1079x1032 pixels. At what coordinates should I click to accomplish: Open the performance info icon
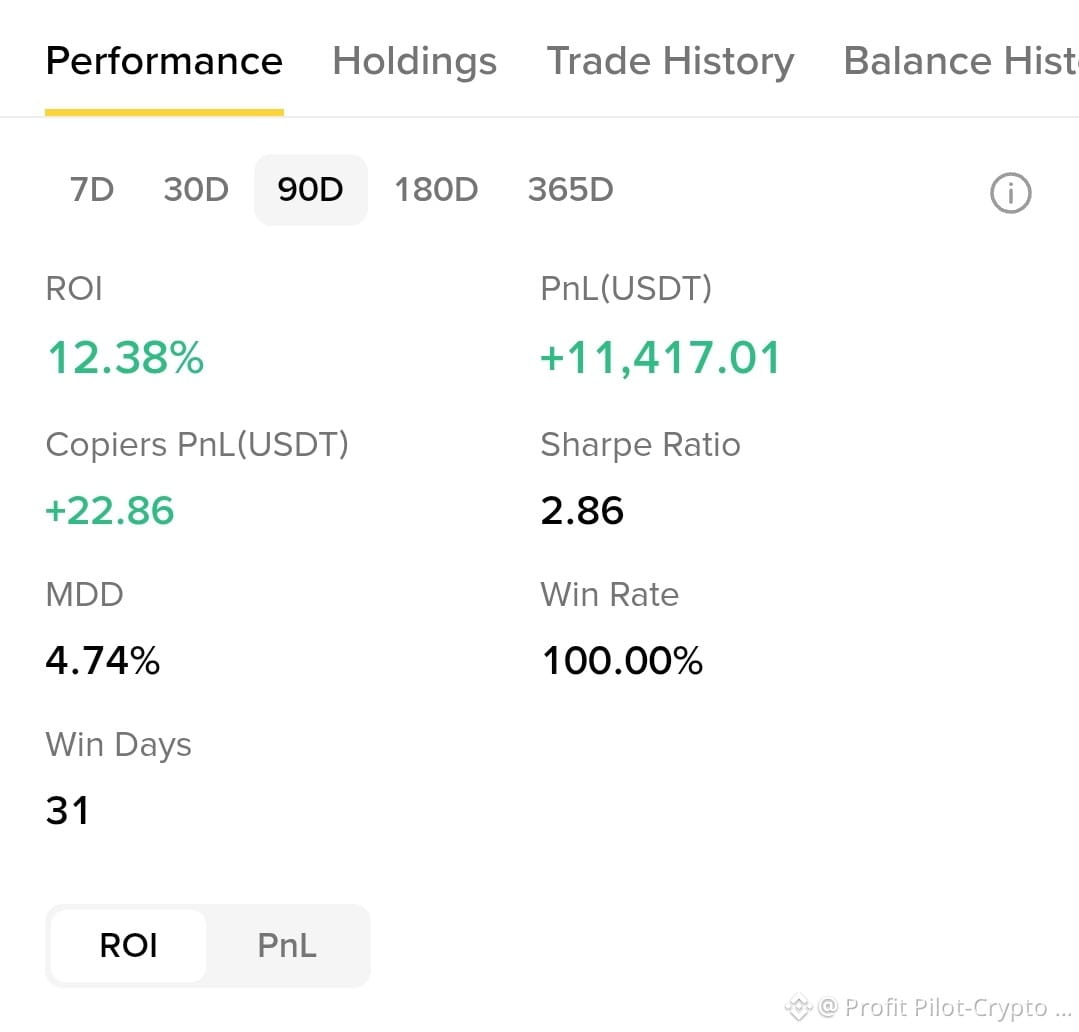point(1010,193)
